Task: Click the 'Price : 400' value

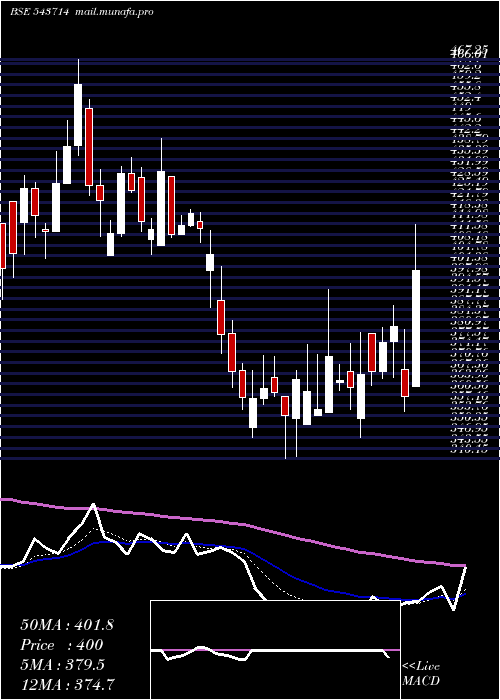Action: click(x=62, y=645)
